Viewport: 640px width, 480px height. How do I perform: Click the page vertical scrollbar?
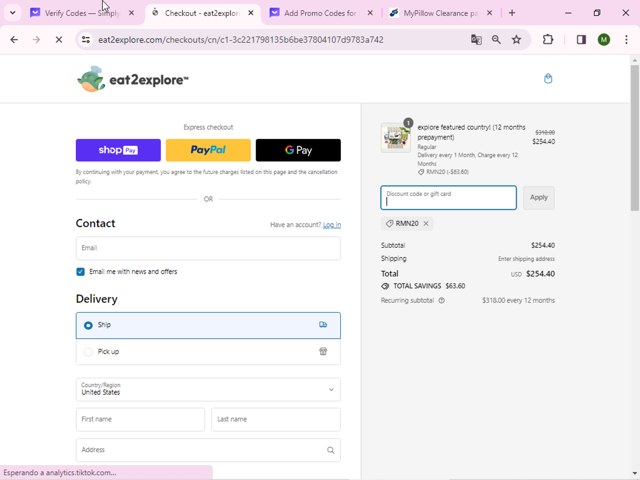point(634,138)
